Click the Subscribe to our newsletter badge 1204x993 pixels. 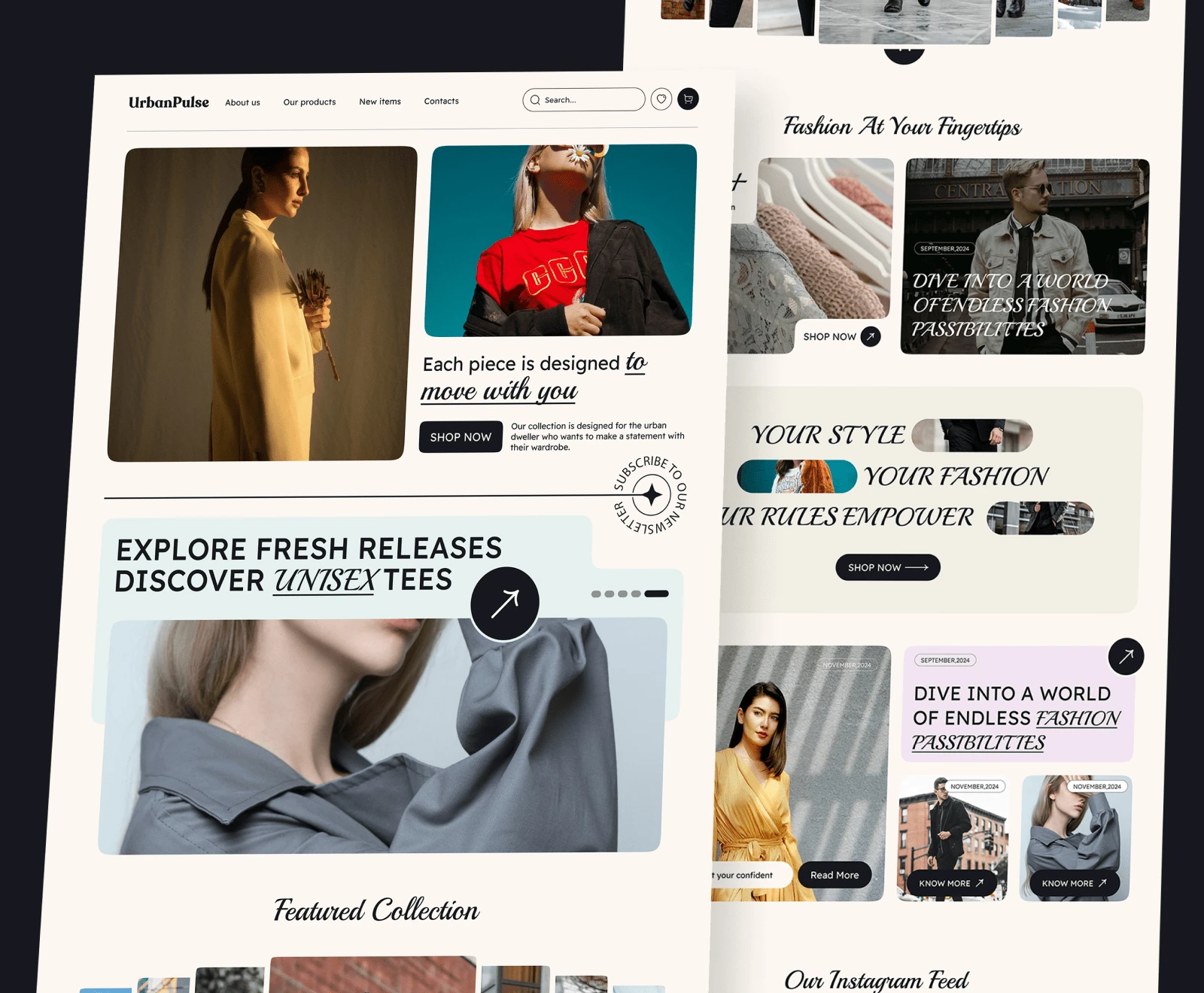pyautogui.click(x=651, y=495)
